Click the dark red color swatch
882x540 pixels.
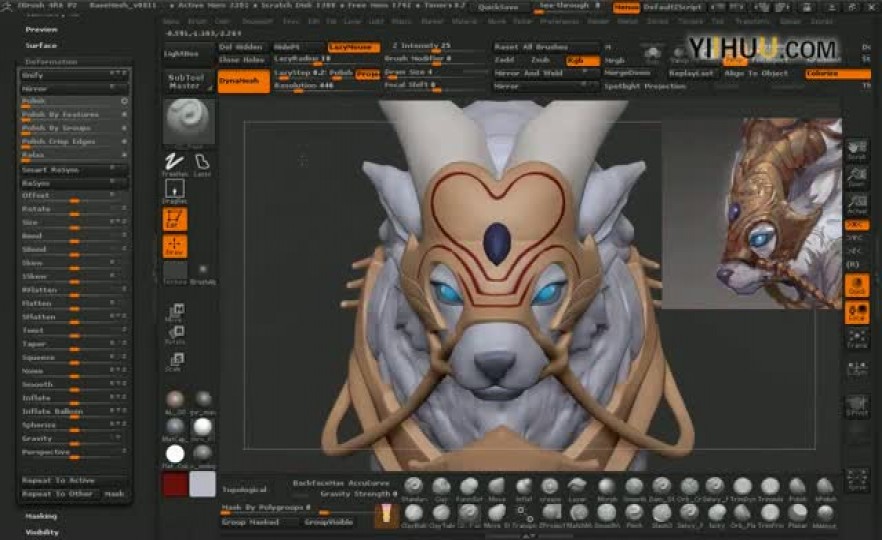click(x=175, y=485)
